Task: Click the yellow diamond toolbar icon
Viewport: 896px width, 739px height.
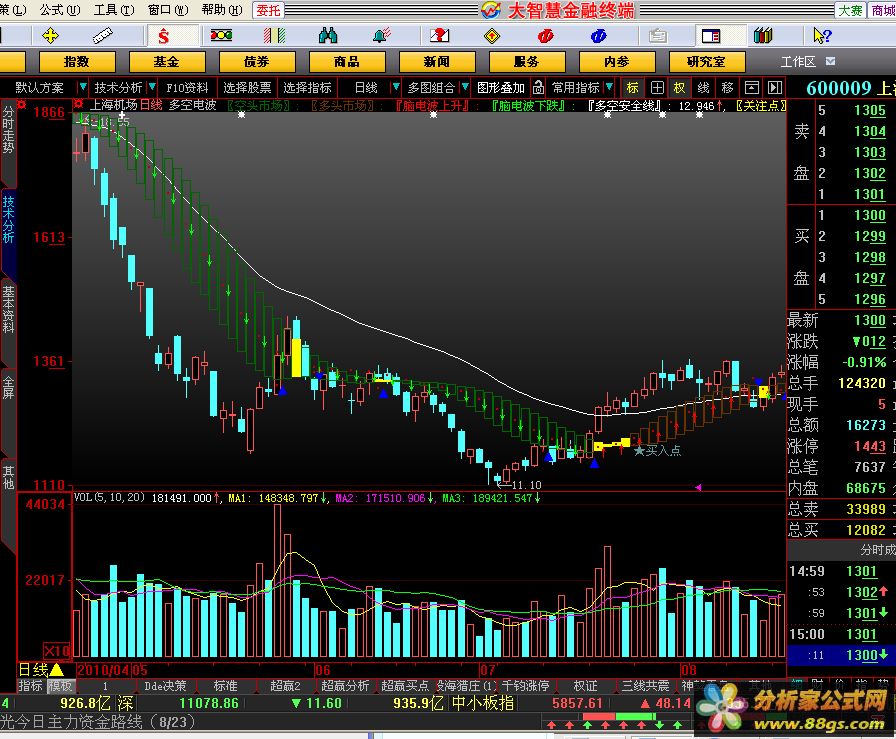Action: point(492,37)
